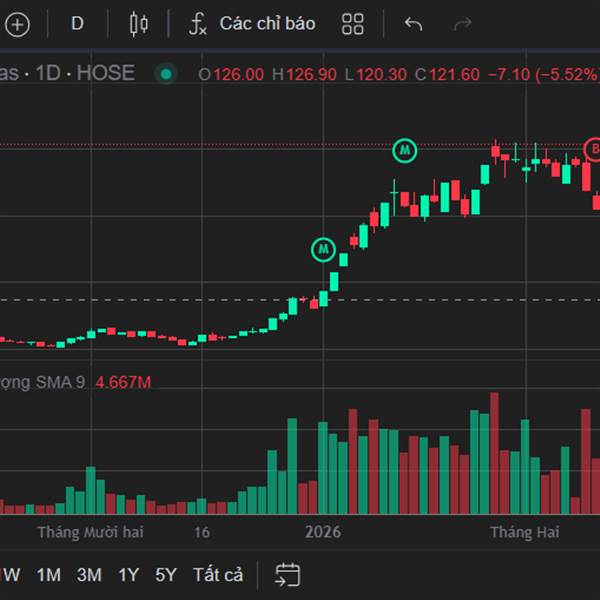This screenshot has width=600, height=600.
Task: Click the red B marker at right edge
Action: (x=593, y=149)
